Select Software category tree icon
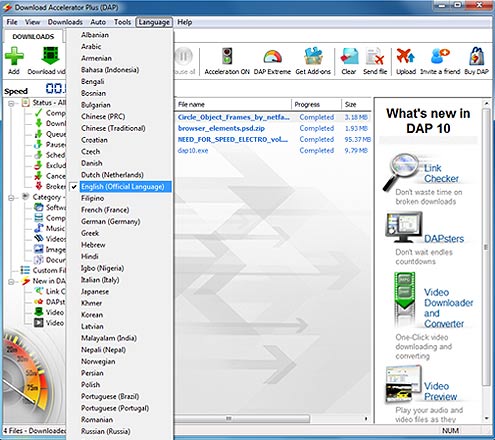The height and width of the screenshot is (440, 495). click(x=39, y=207)
